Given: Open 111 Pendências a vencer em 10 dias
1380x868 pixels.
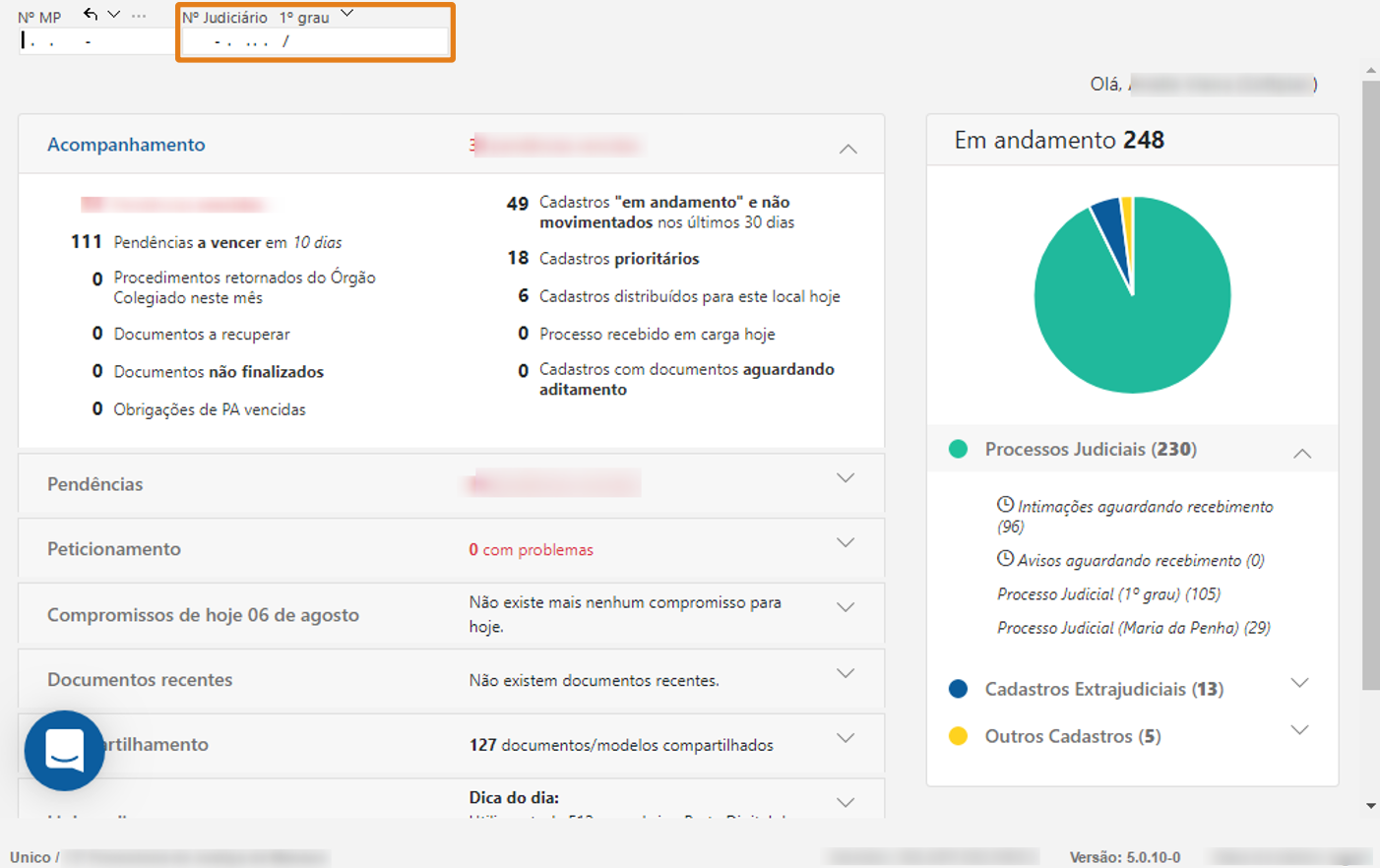Looking at the screenshot, I should point(207,242).
